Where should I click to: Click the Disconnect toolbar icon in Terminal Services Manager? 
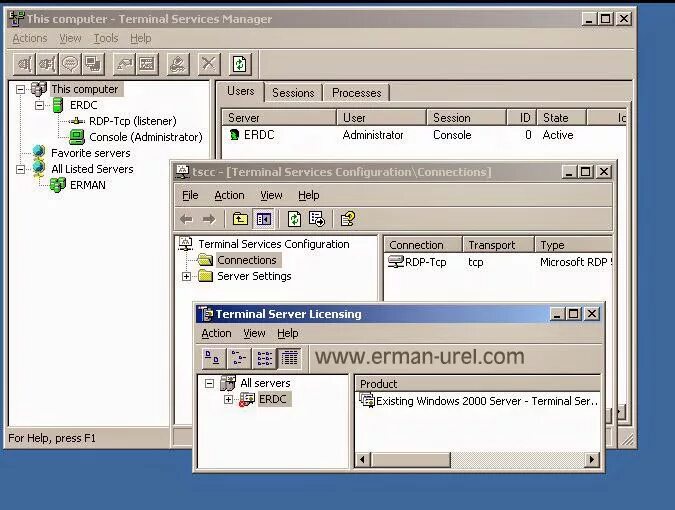[47, 64]
